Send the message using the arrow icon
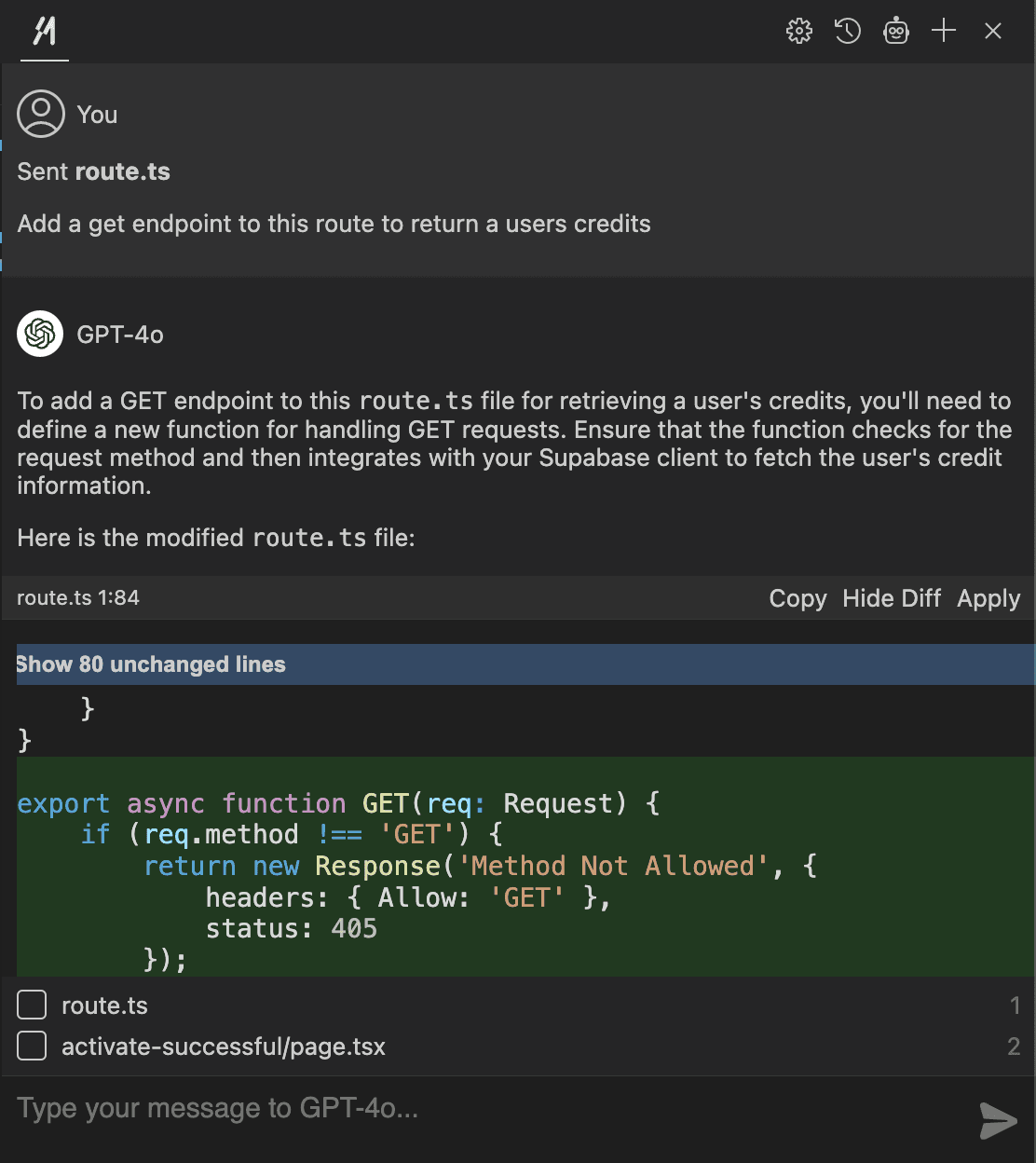1036x1163 pixels. [x=997, y=1121]
